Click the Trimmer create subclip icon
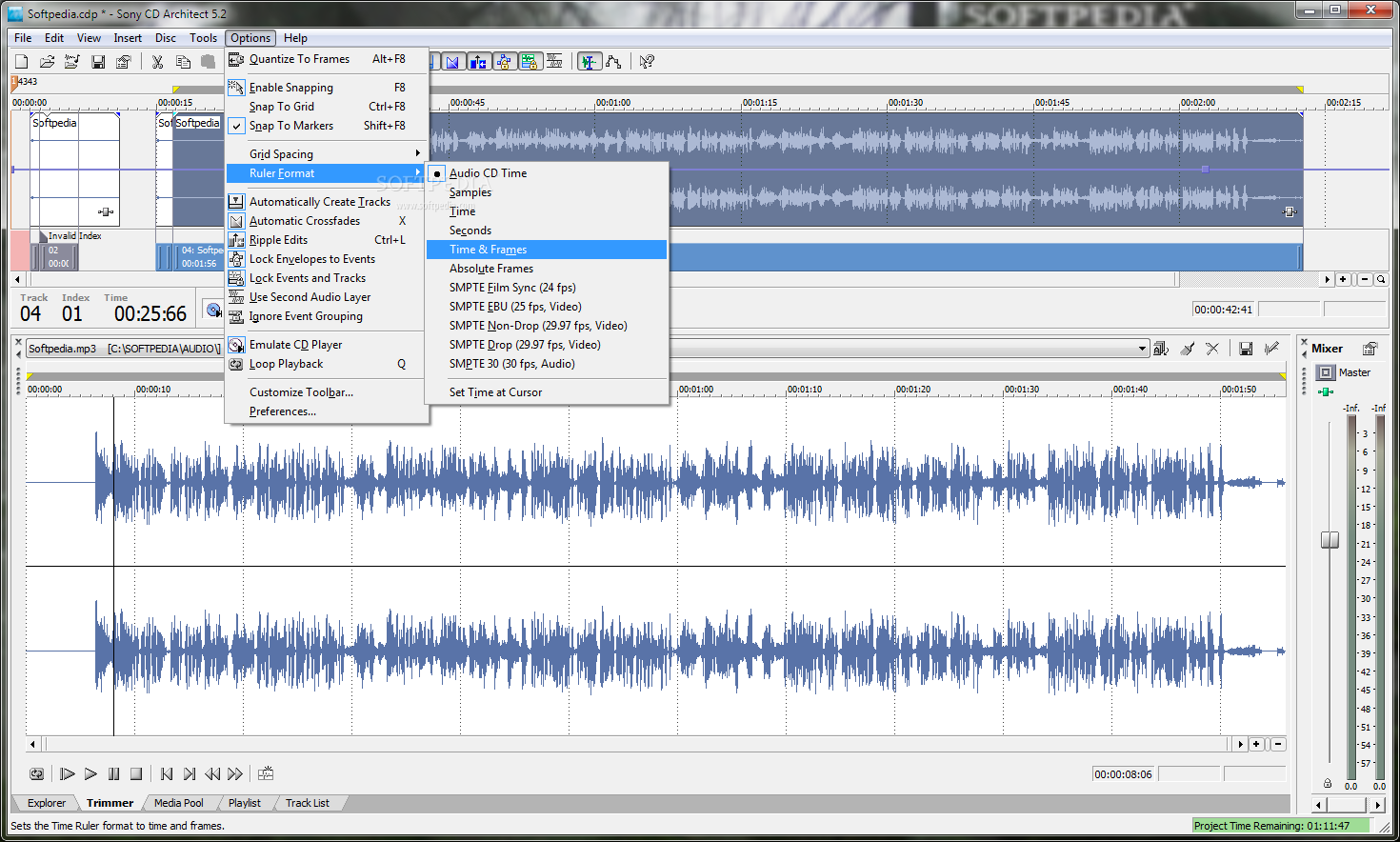Image resolution: width=1400 pixels, height=842 pixels. [267, 773]
